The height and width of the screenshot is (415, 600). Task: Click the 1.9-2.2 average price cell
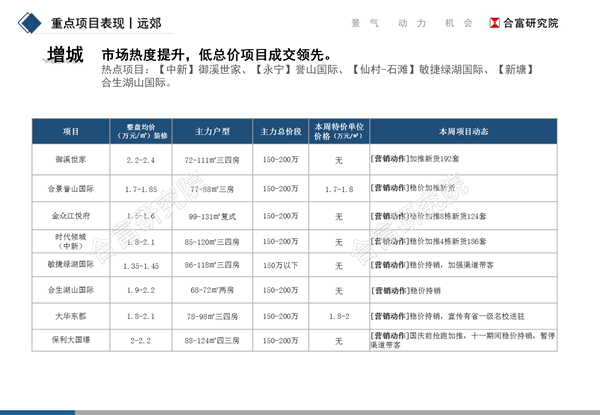141,290
